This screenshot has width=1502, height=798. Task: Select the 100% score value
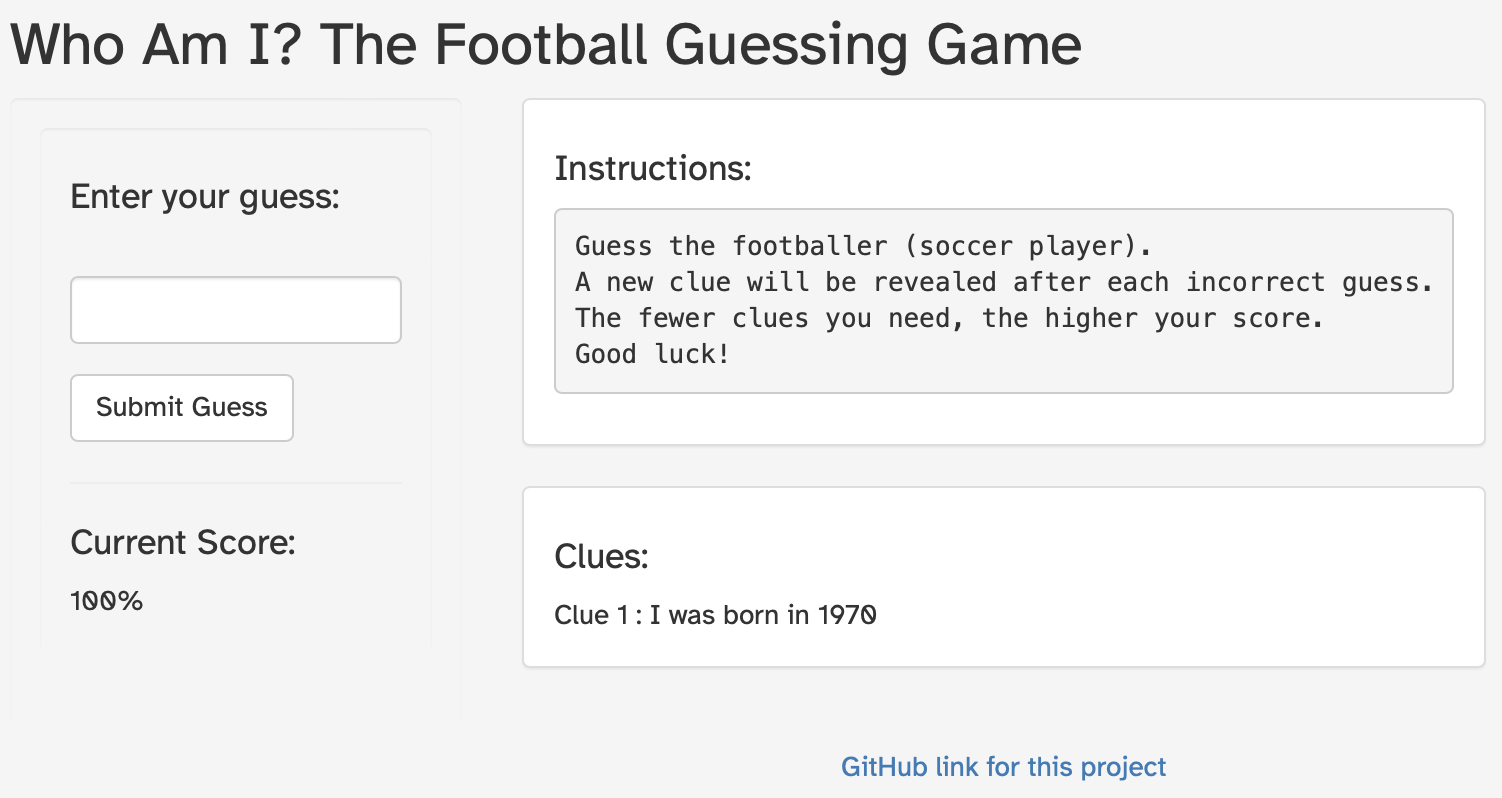click(106, 601)
